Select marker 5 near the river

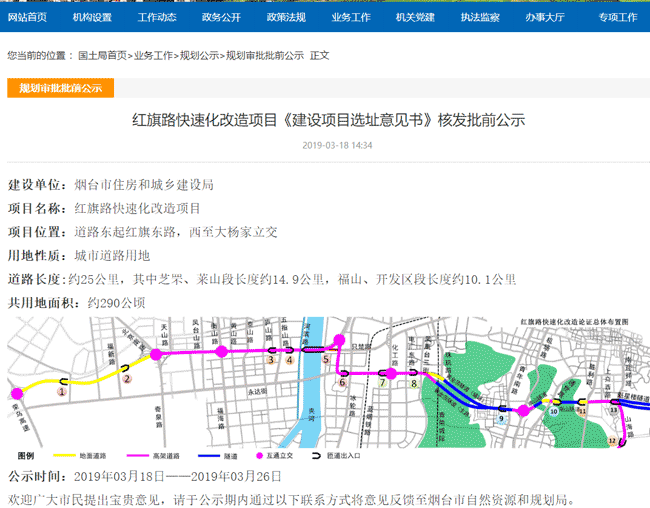coord(326,358)
